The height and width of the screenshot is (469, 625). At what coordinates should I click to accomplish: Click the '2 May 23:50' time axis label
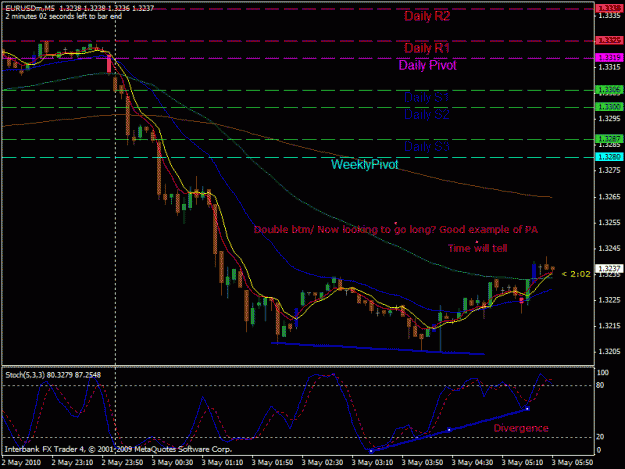(122, 463)
